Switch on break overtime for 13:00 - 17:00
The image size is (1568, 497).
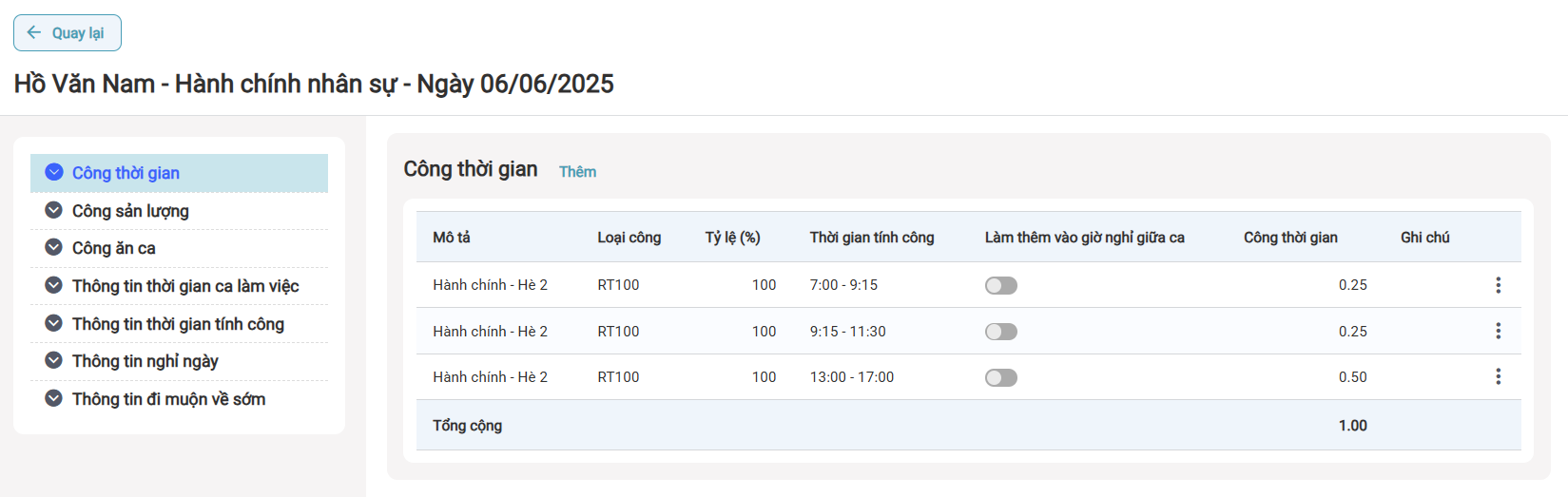click(x=1000, y=377)
